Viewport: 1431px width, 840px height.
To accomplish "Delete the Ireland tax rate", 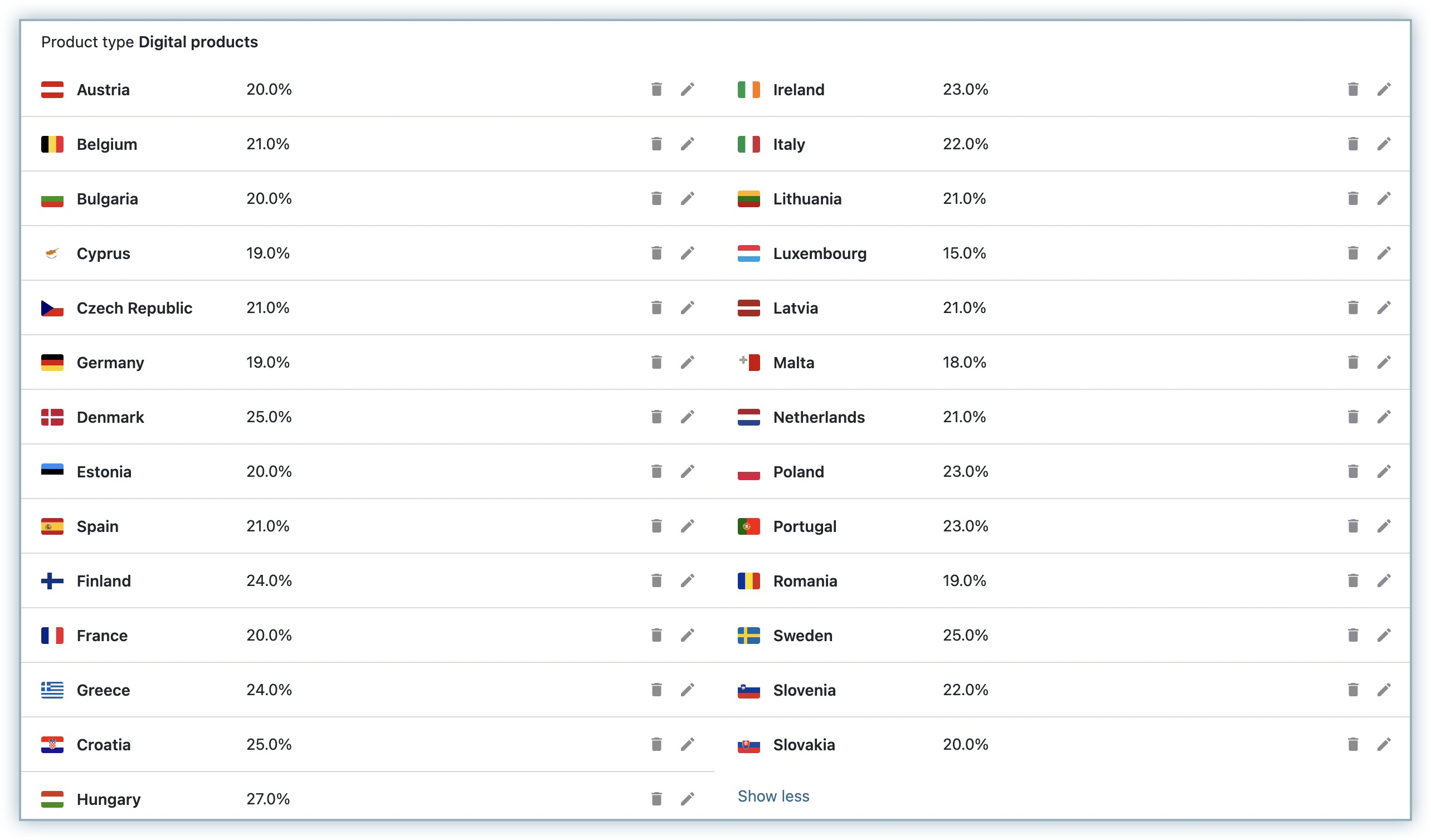I will (x=1352, y=89).
